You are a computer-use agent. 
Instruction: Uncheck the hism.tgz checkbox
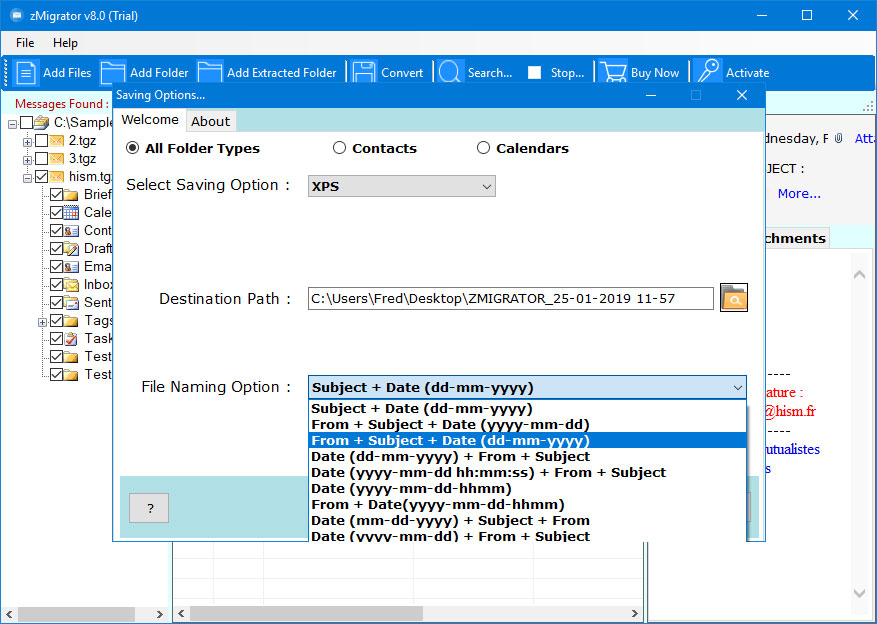pyautogui.click(x=41, y=177)
